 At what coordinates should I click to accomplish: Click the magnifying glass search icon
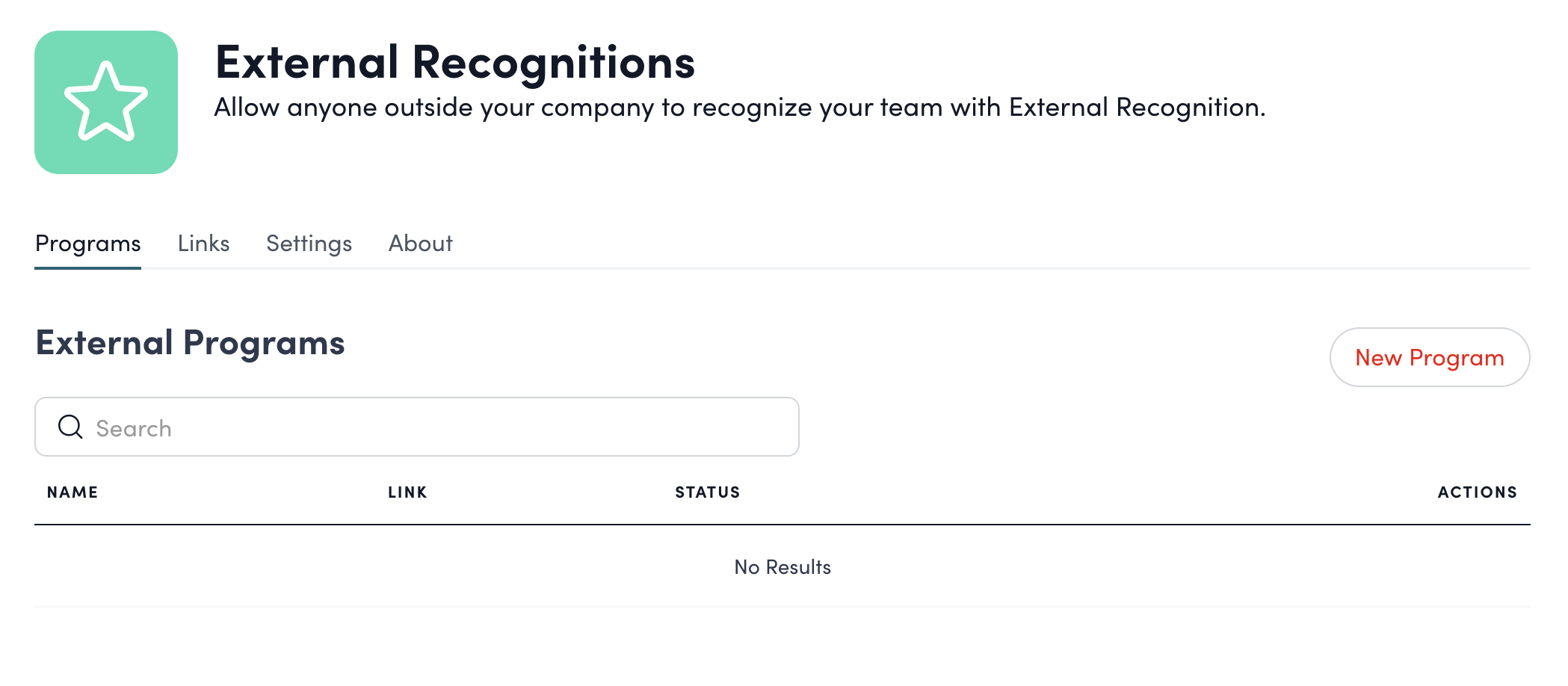tap(70, 427)
